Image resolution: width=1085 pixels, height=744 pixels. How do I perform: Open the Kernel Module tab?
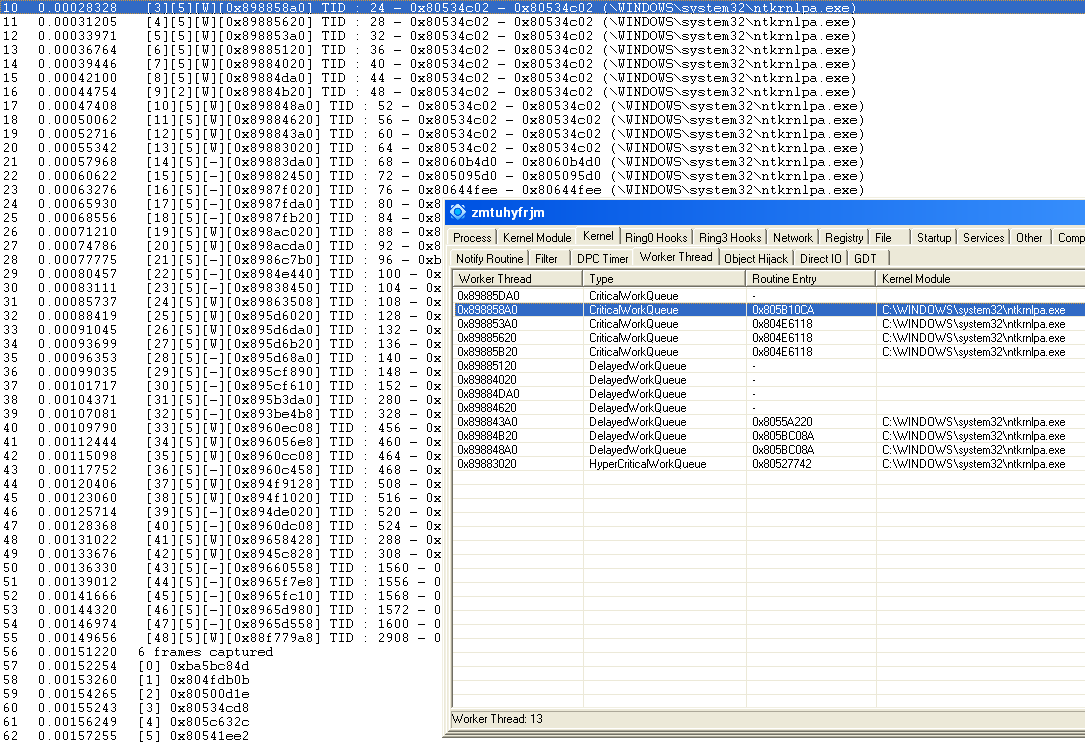click(537, 238)
